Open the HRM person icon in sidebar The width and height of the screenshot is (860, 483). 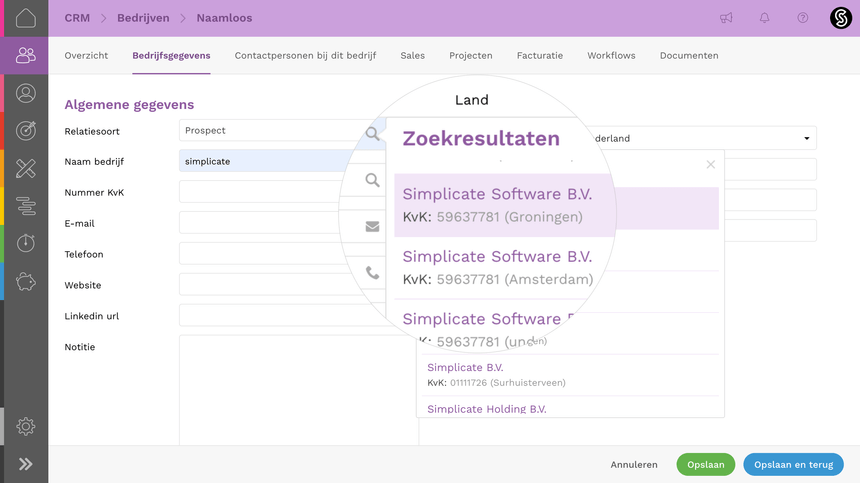pyautogui.click(x=25, y=93)
